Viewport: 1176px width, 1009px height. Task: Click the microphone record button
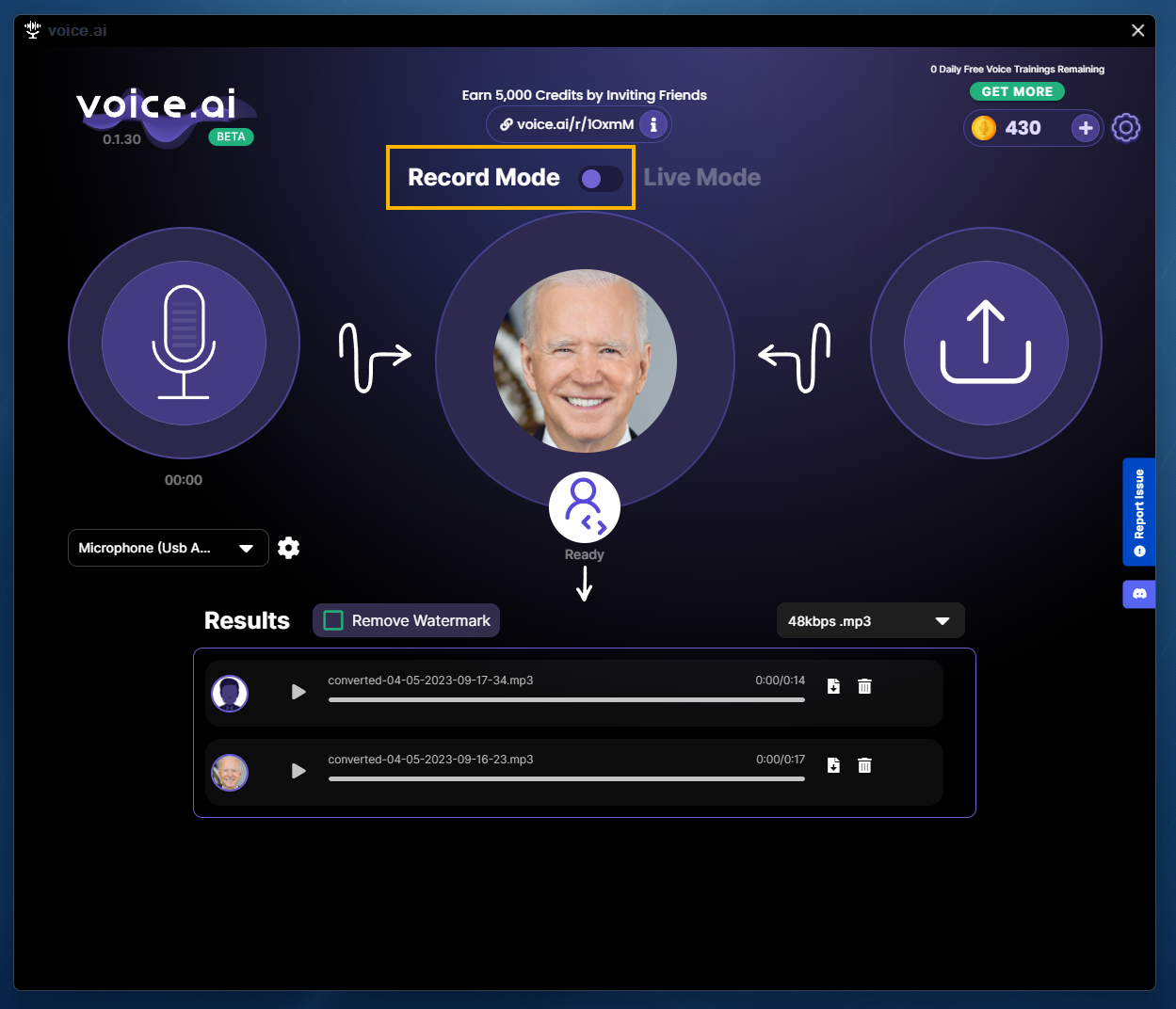point(184,343)
